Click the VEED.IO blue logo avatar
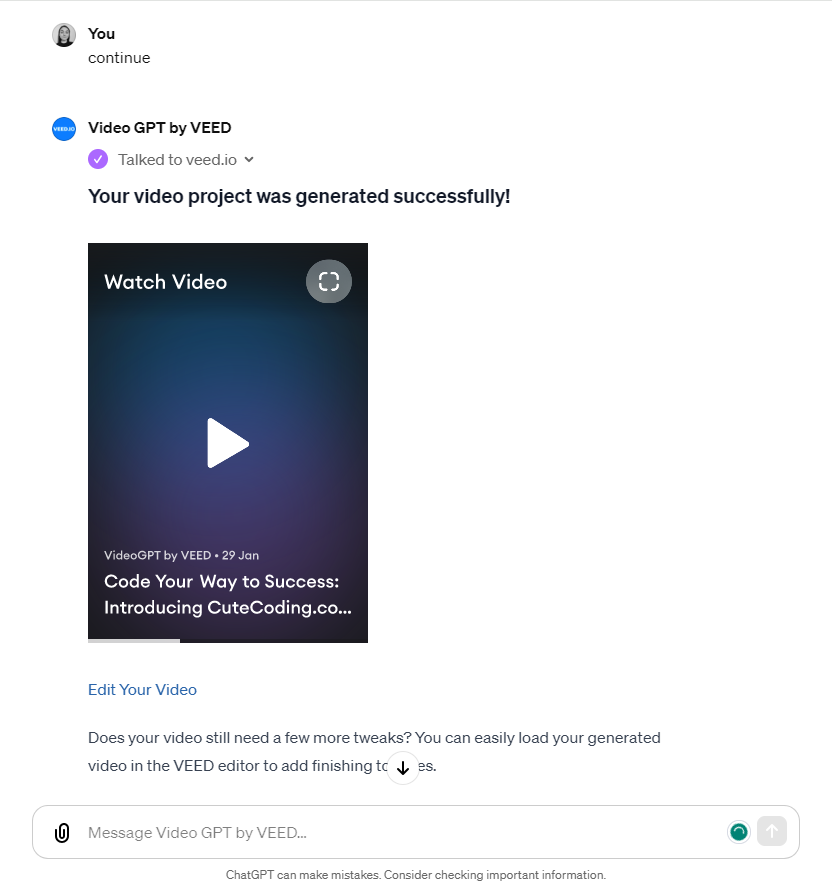 (x=64, y=129)
